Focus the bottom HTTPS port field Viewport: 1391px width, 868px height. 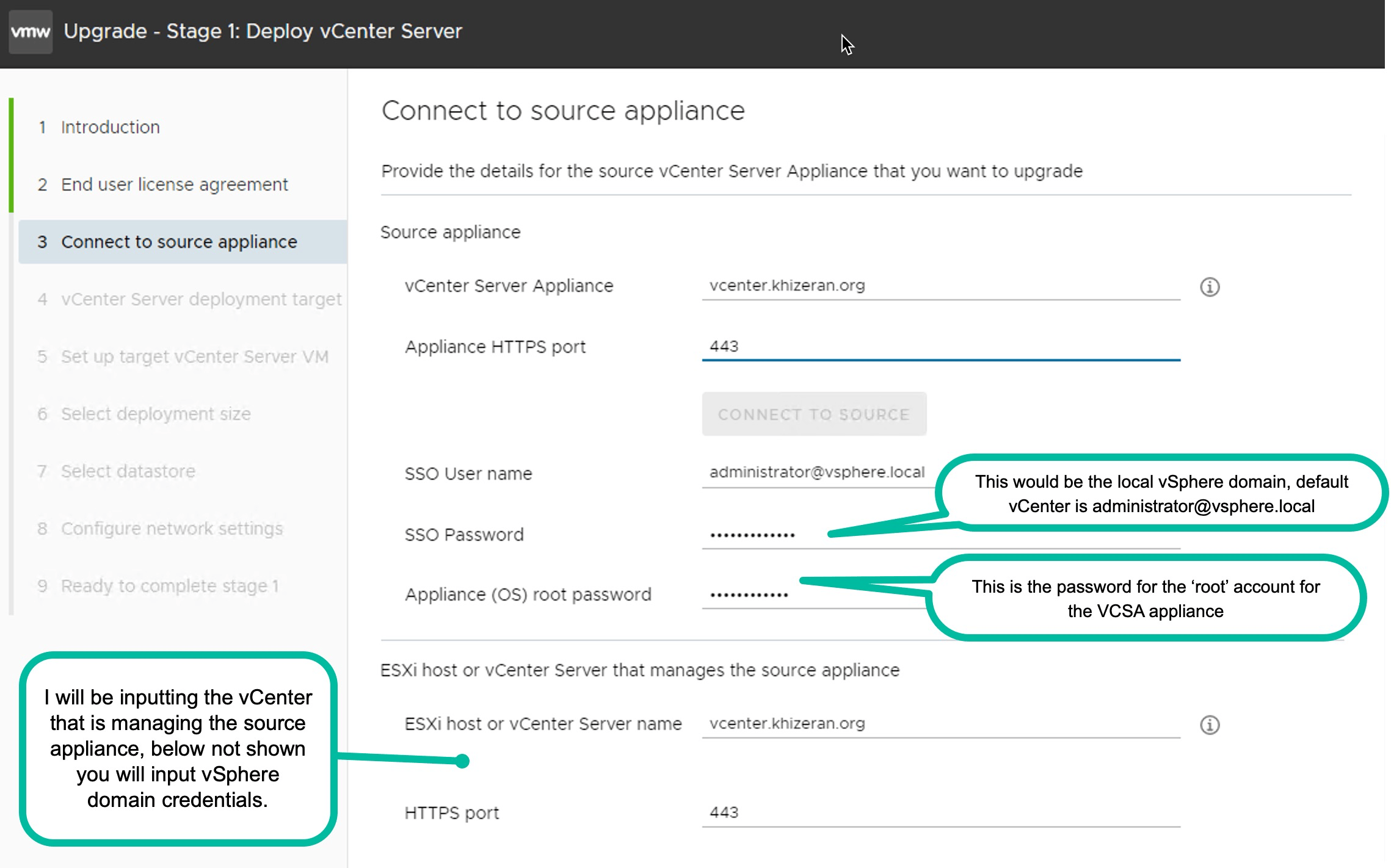[940, 813]
